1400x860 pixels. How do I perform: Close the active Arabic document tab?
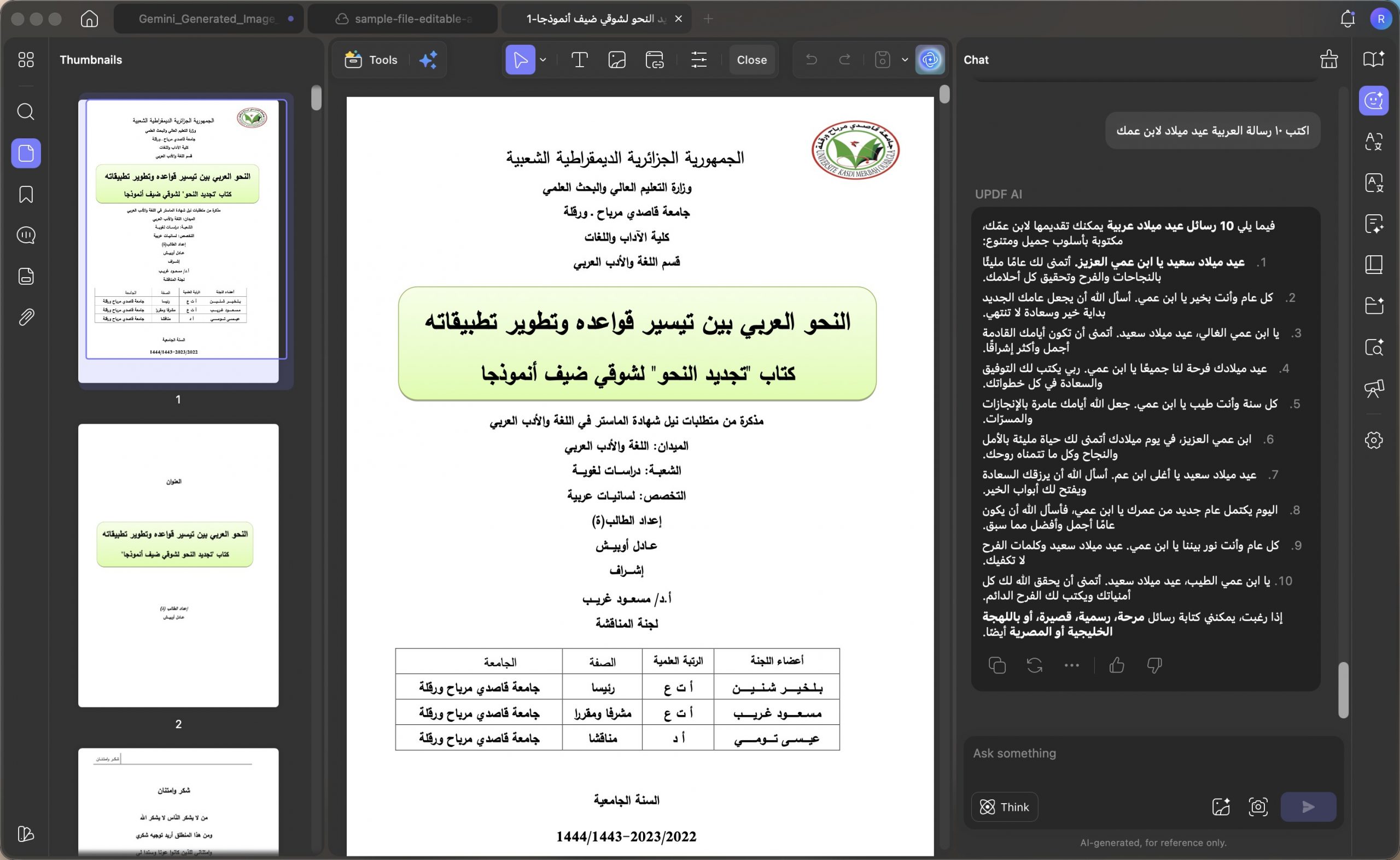(x=678, y=19)
